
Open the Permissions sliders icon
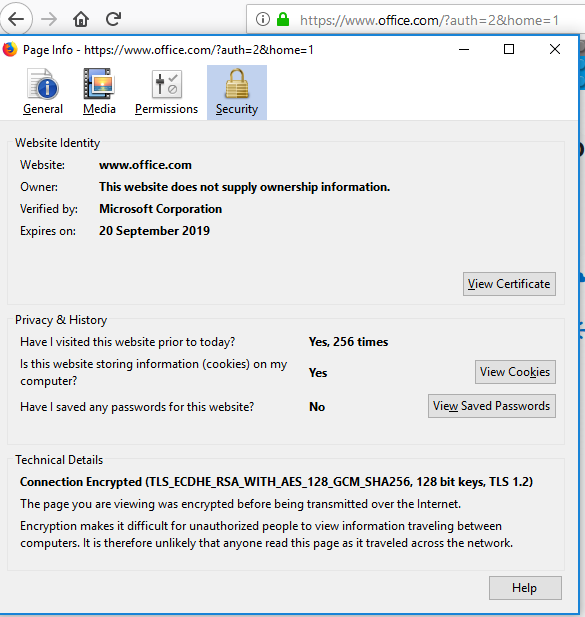[x=167, y=84]
